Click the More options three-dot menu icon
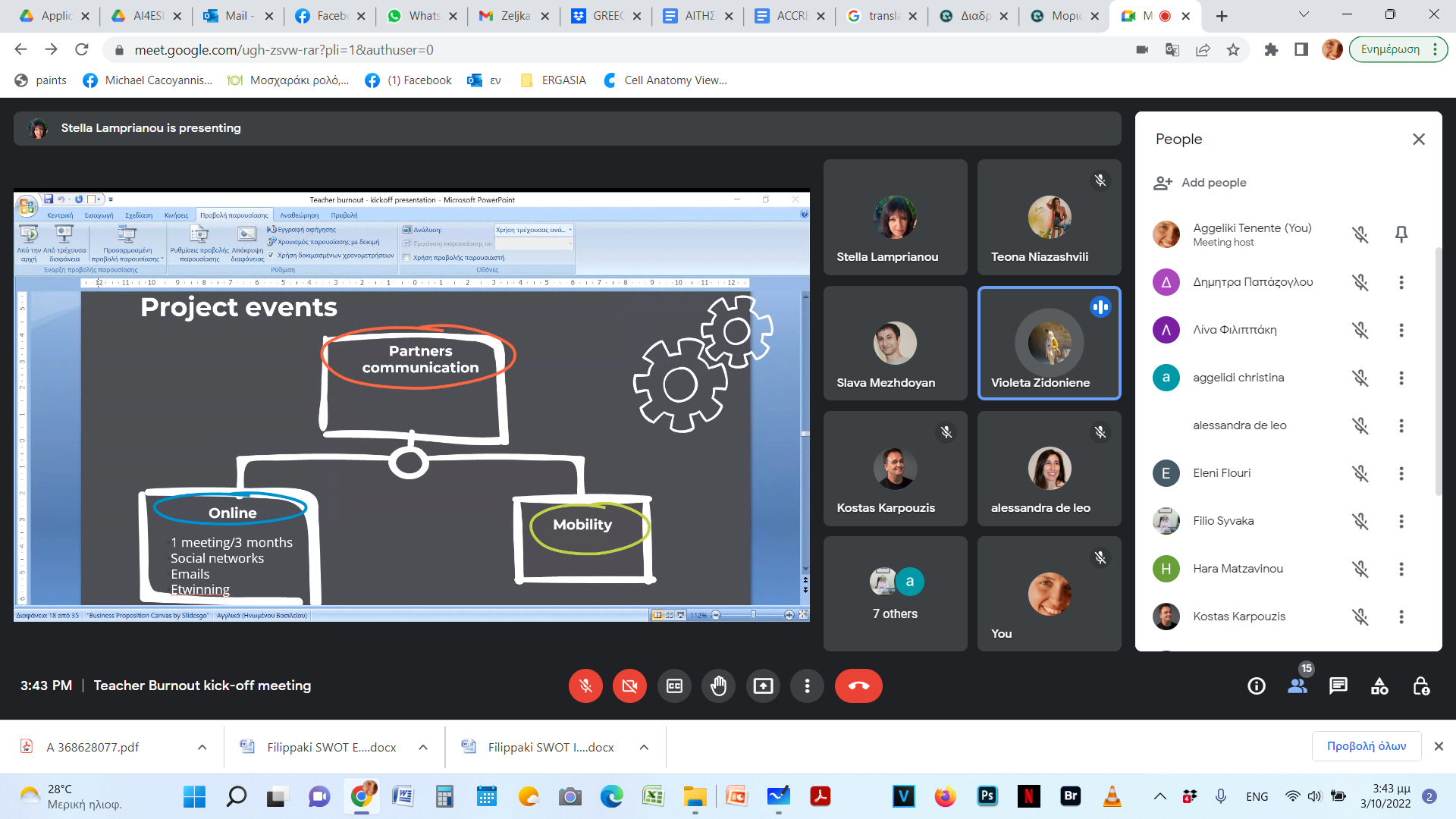The width and height of the screenshot is (1456, 819). [x=807, y=685]
